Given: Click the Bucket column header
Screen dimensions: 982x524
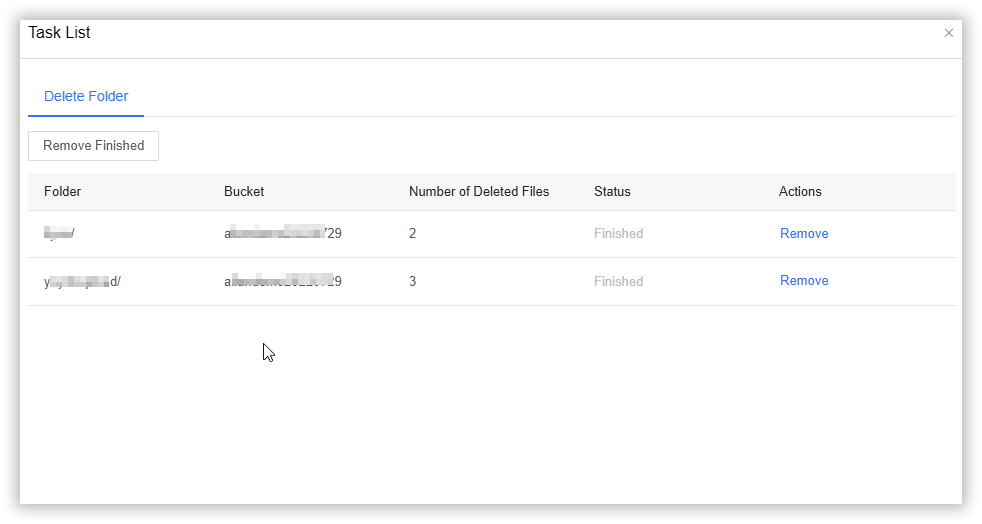Looking at the screenshot, I should pos(244,192).
